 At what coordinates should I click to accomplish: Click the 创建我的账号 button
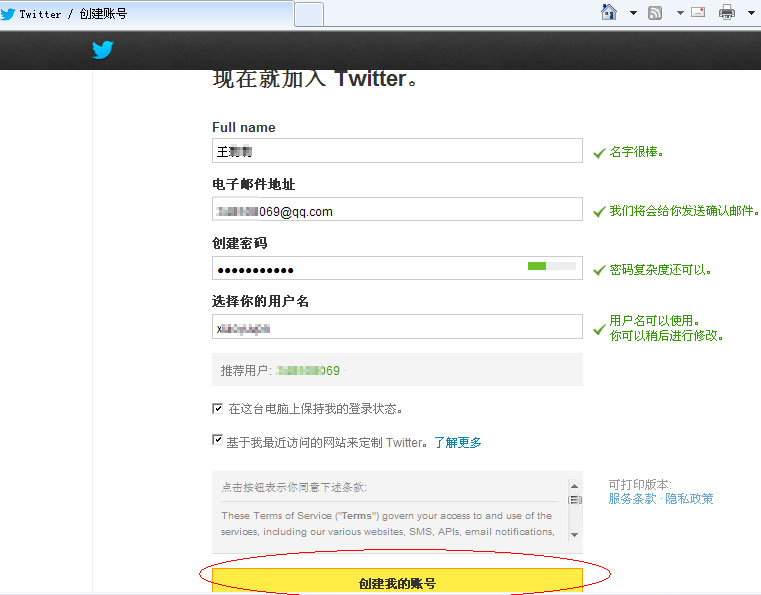(x=397, y=581)
